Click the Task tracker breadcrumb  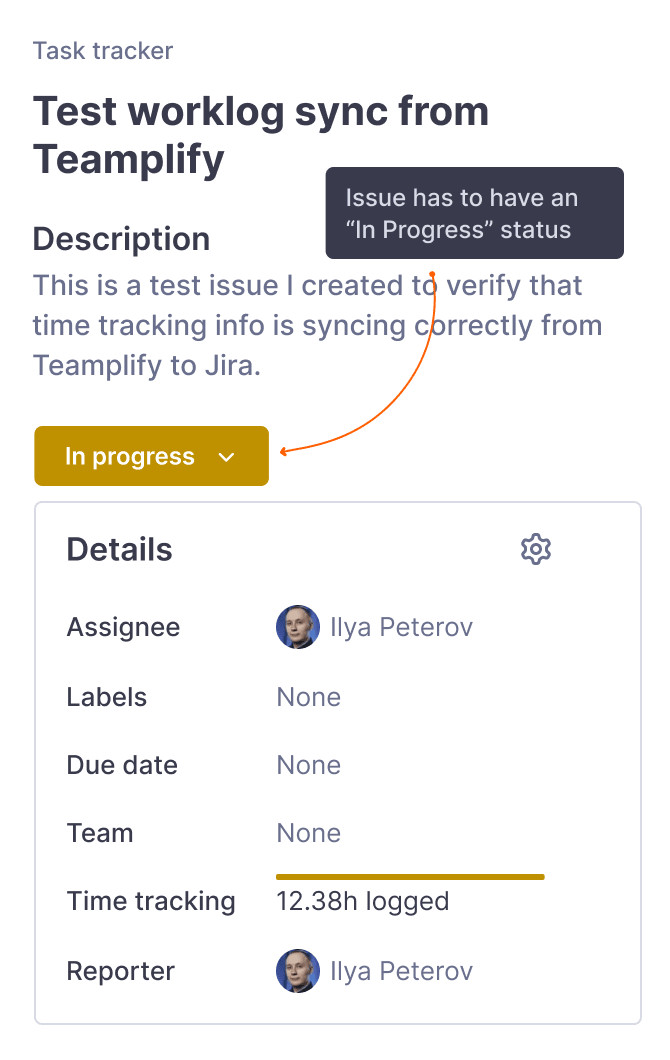pos(103,51)
